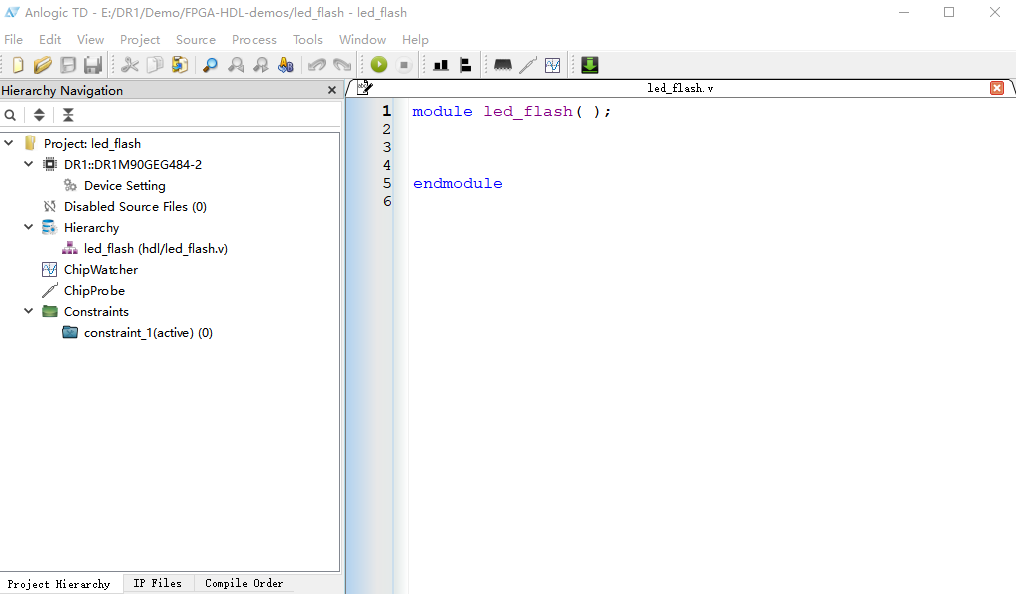The height and width of the screenshot is (594, 1016).
Task: Click the Save toolbar icon
Action: coord(68,65)
